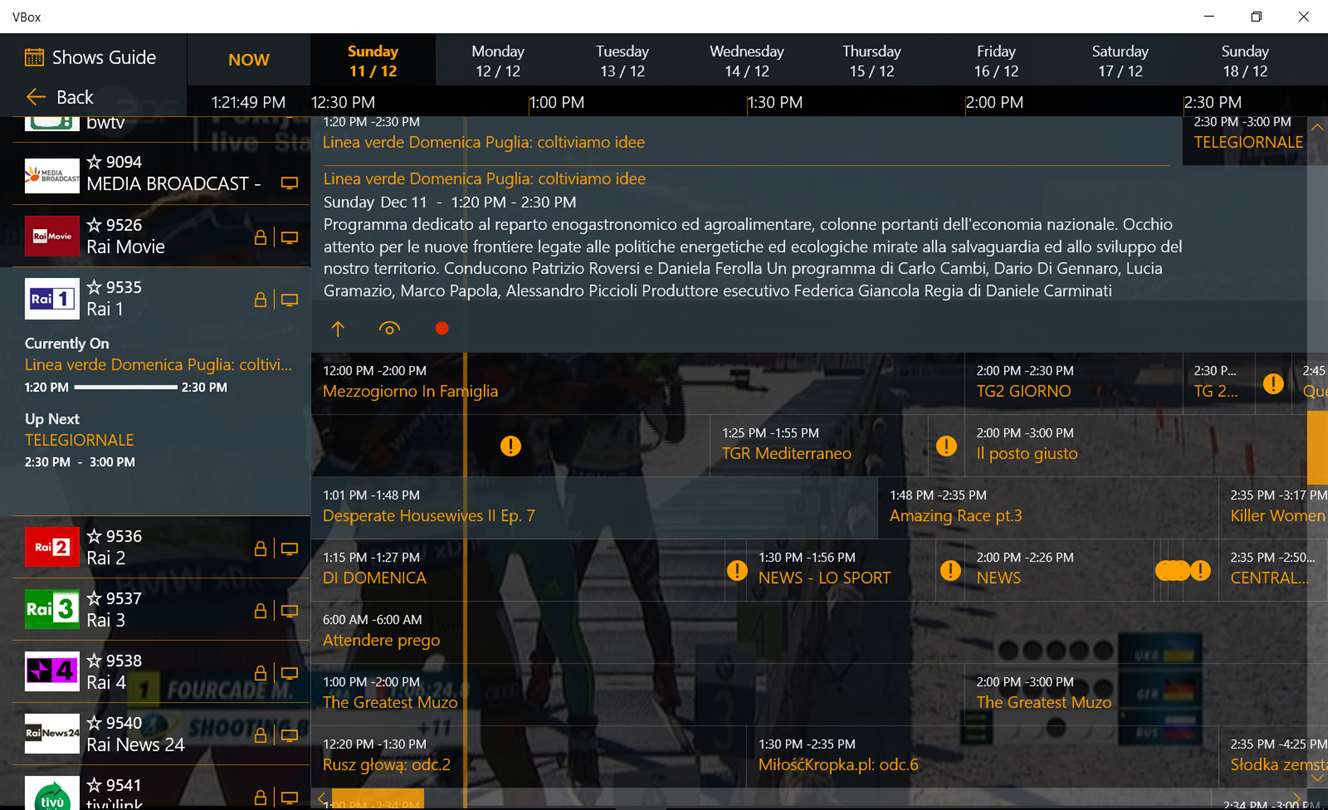
Task: Click the lock icon on Rai News 24 row
Action: coord(260,735)
